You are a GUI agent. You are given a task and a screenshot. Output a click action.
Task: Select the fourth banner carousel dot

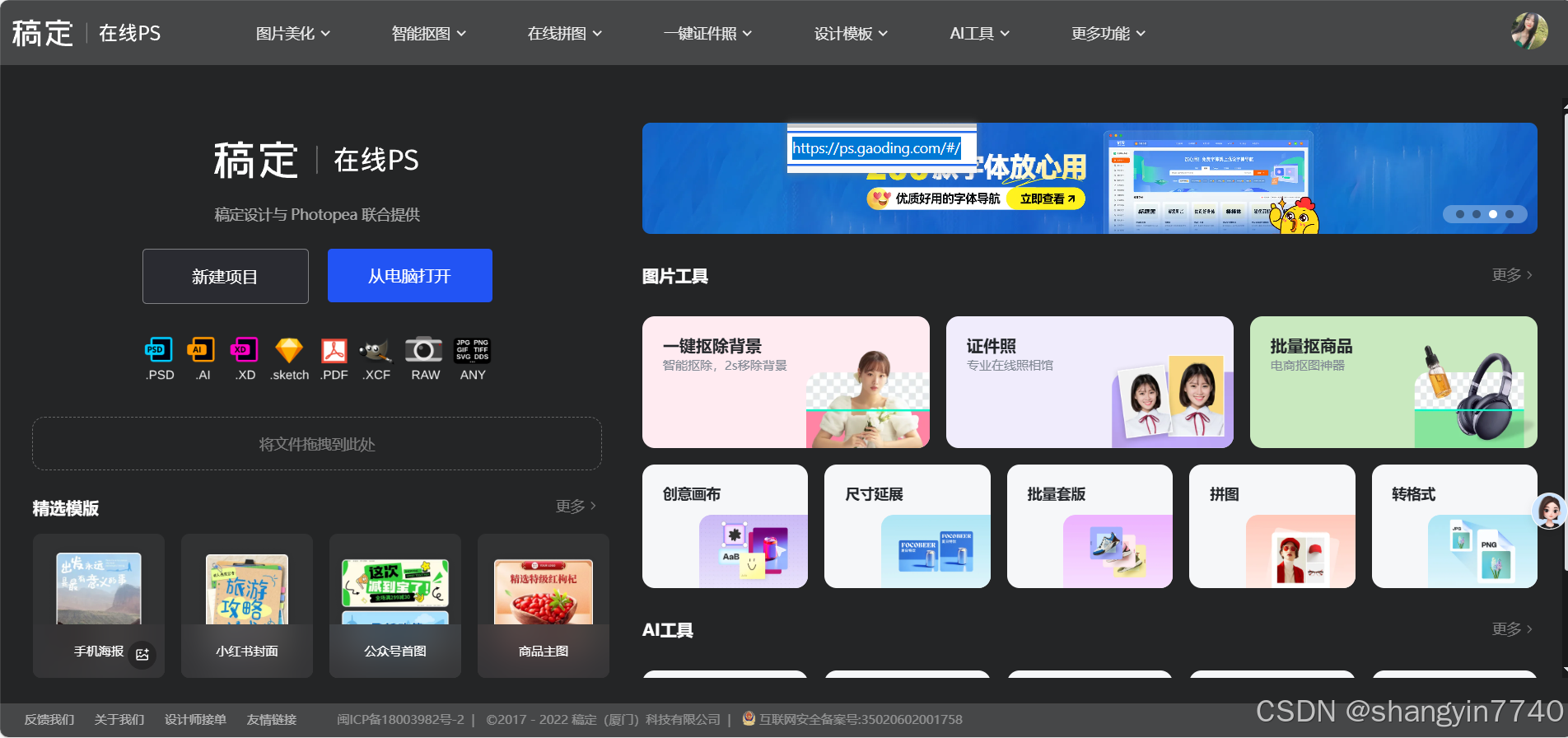1510,214
